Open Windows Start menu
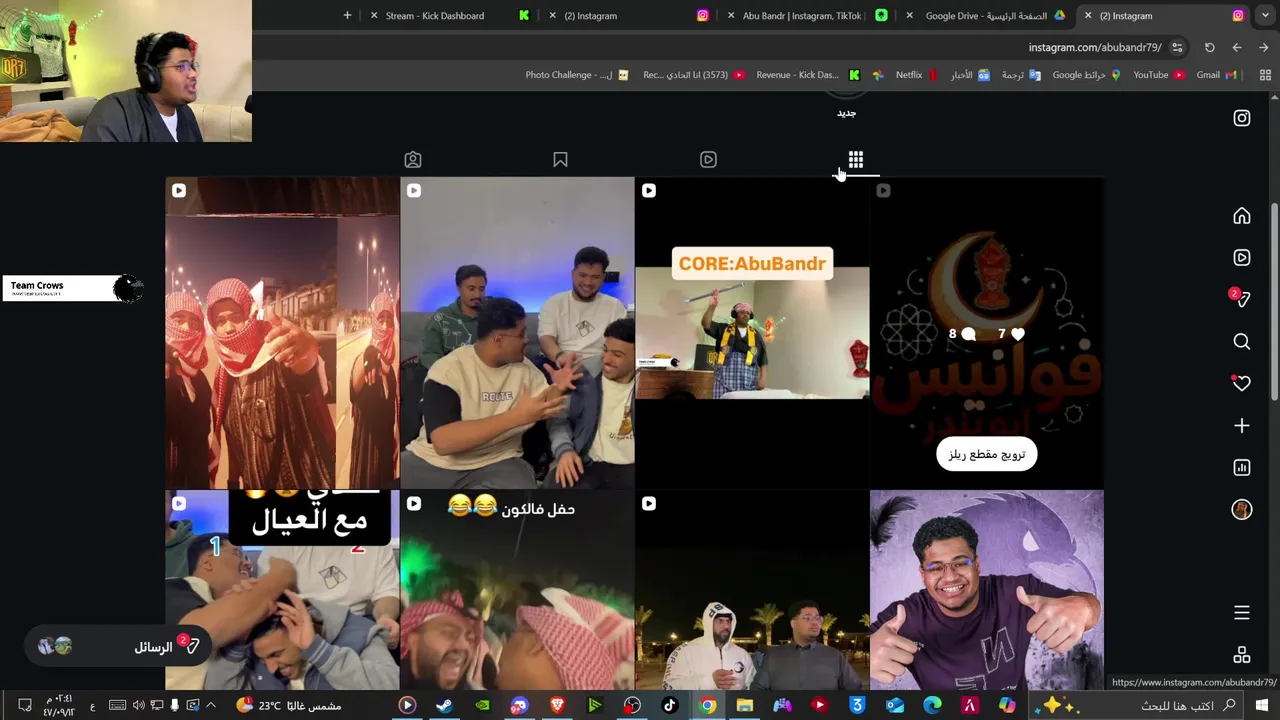The height and width of the screenshot is (720, 1280). pyautogui.click(x=1262, y=705)
